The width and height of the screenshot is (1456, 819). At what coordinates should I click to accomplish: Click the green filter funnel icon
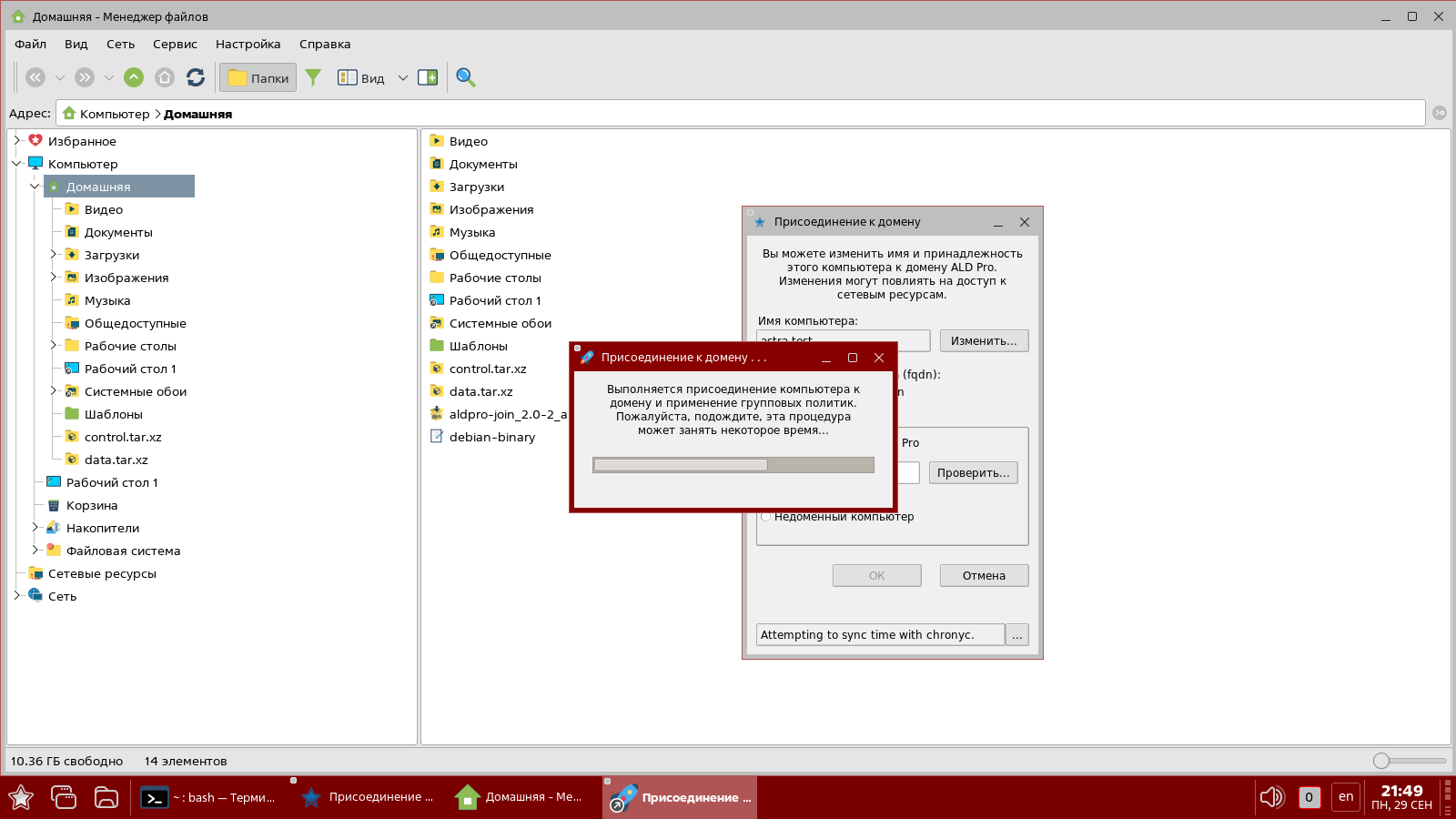(313, 78)
